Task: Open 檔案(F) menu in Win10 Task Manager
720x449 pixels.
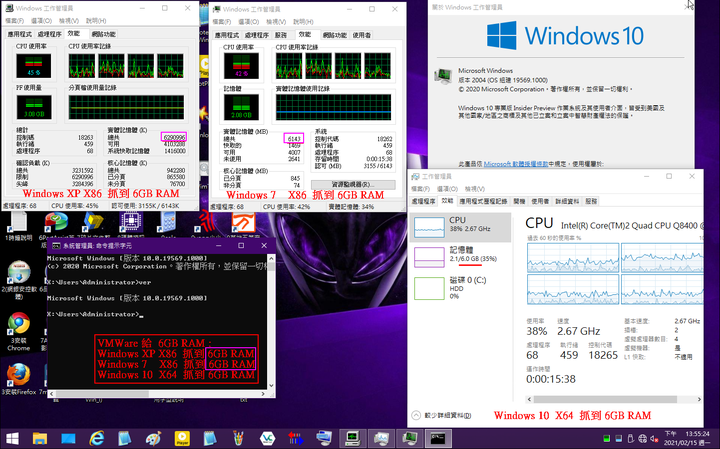Action: click(x=420, y=189)
